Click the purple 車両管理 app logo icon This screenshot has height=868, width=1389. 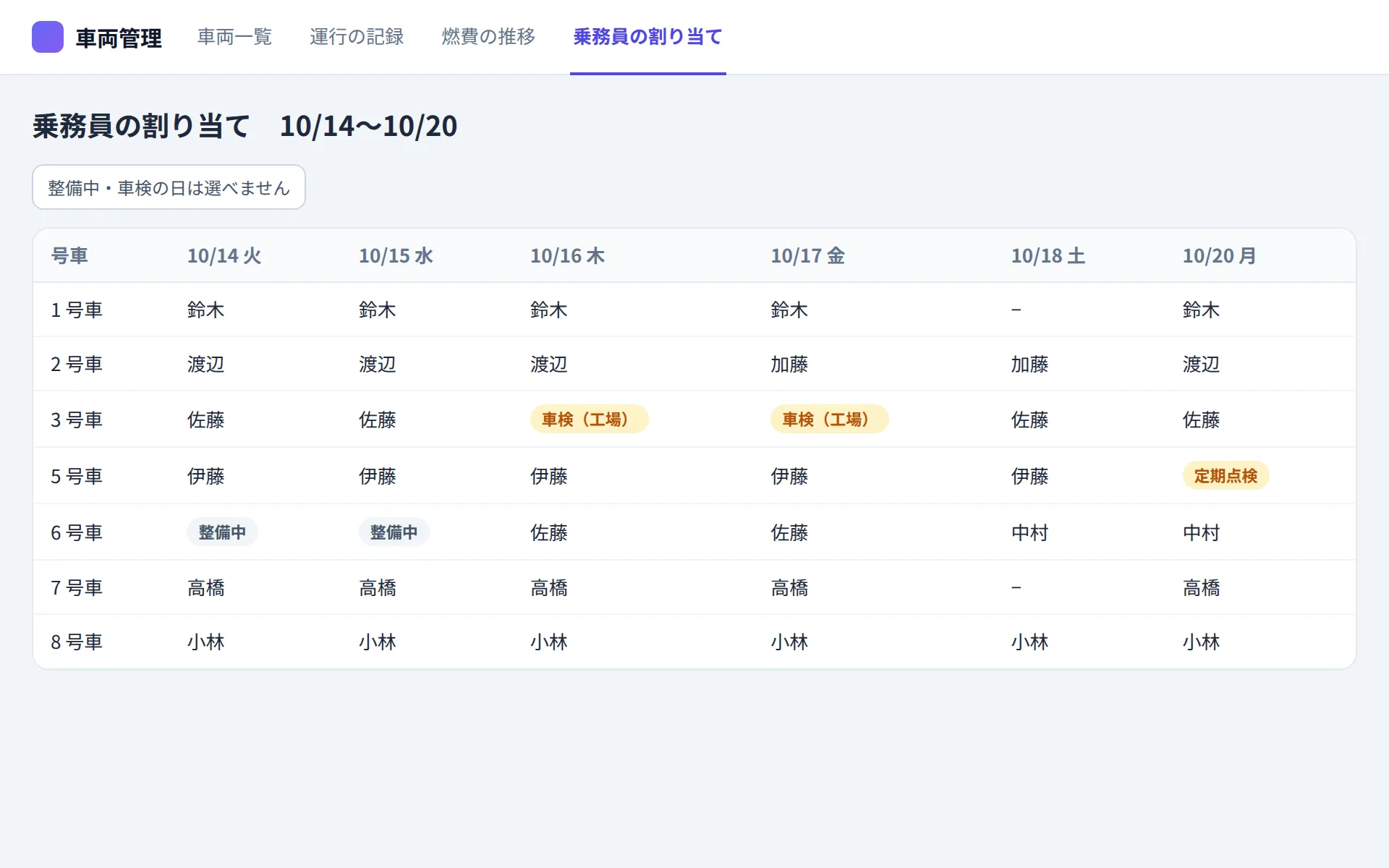tap(48, 37)
